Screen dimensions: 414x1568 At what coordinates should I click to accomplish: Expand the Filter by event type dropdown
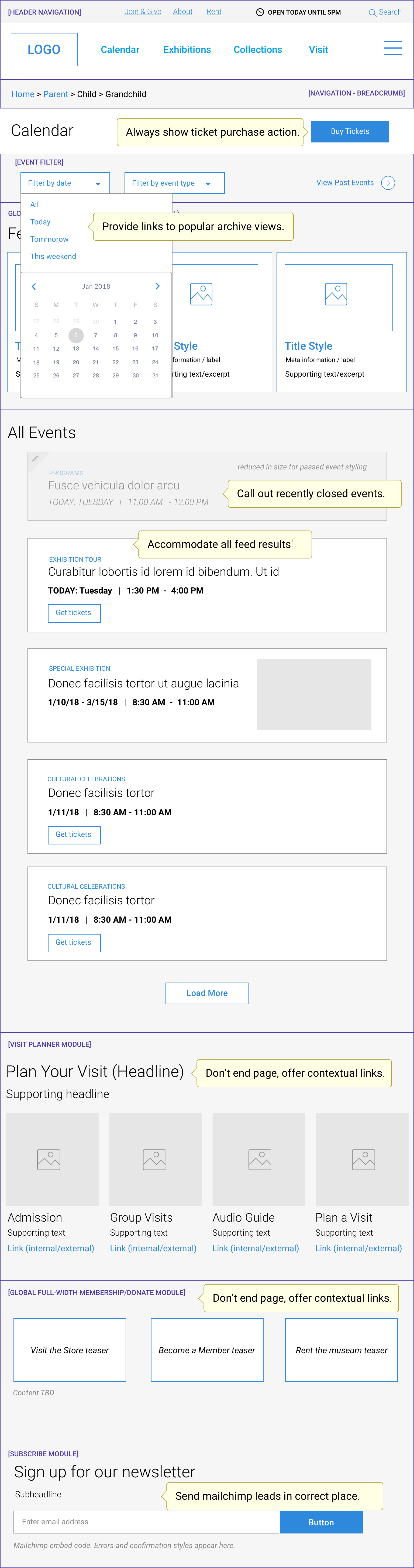(174, 183)
